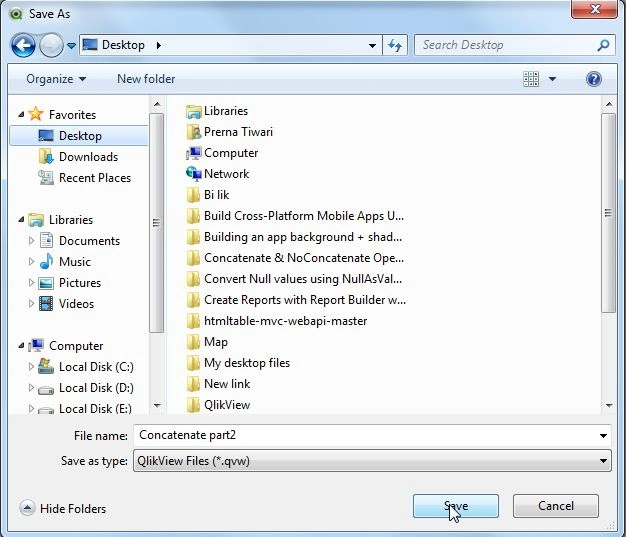
Task: Click the Save button
Action: [x=456, y=506]
